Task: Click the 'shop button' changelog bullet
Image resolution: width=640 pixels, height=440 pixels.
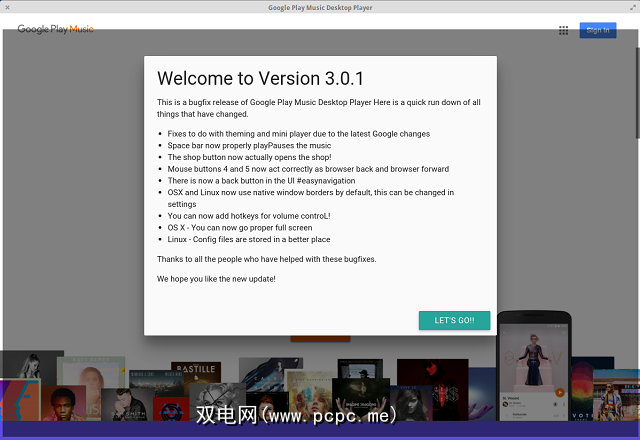Action: (250, 157)
